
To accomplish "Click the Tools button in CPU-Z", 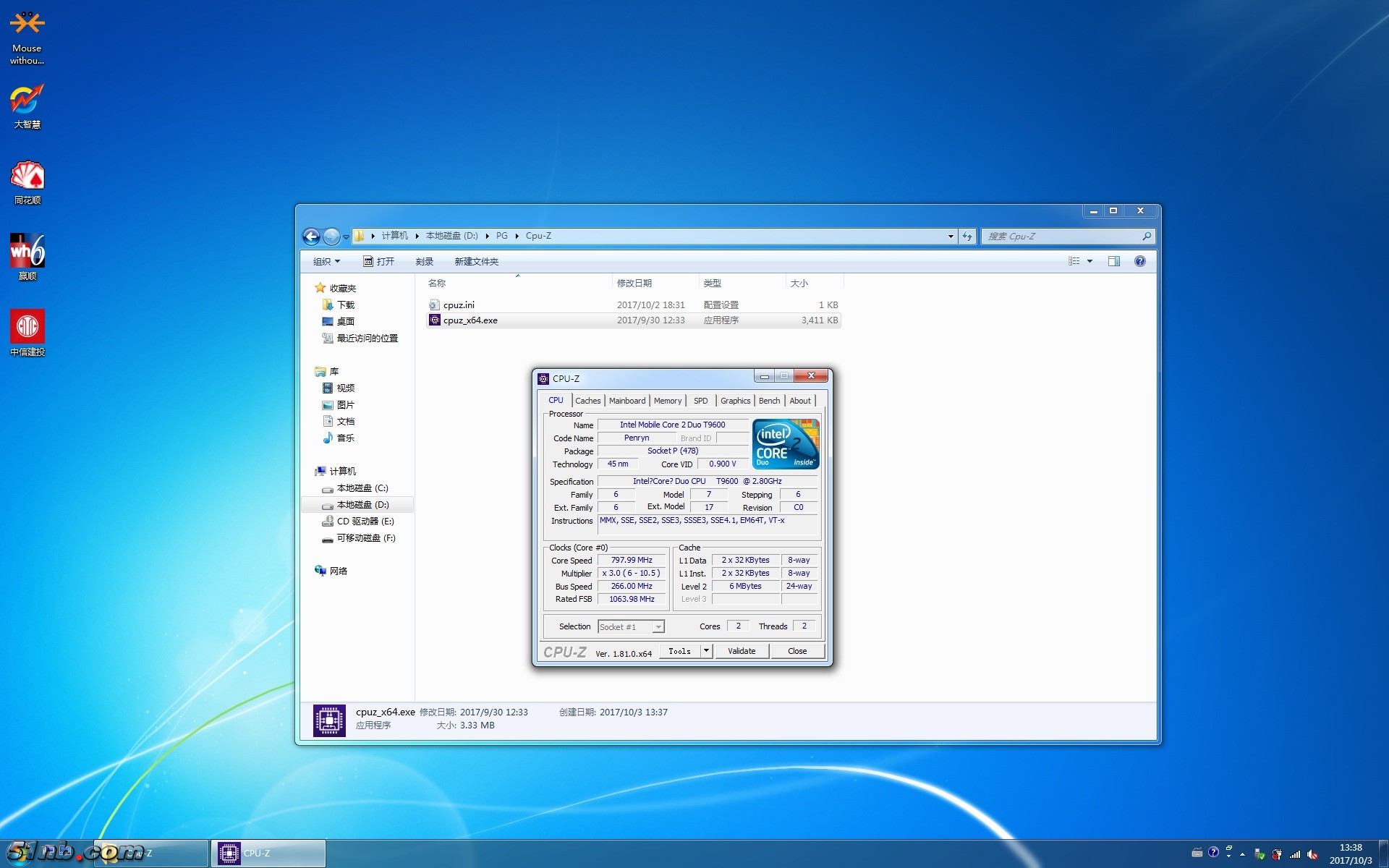I will point(680,651).
